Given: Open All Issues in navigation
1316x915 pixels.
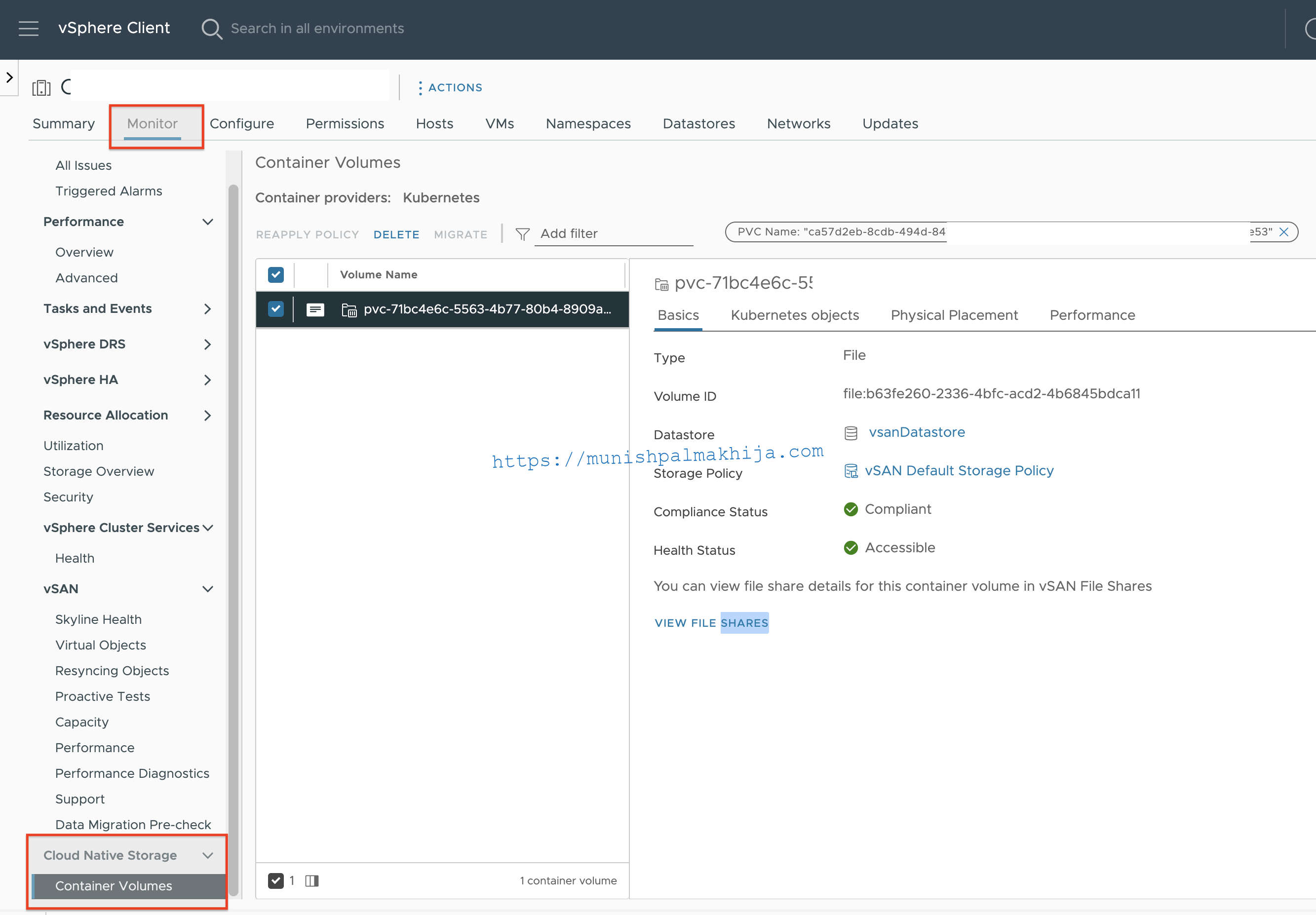Looking at the screenshot, I should 83,166.
